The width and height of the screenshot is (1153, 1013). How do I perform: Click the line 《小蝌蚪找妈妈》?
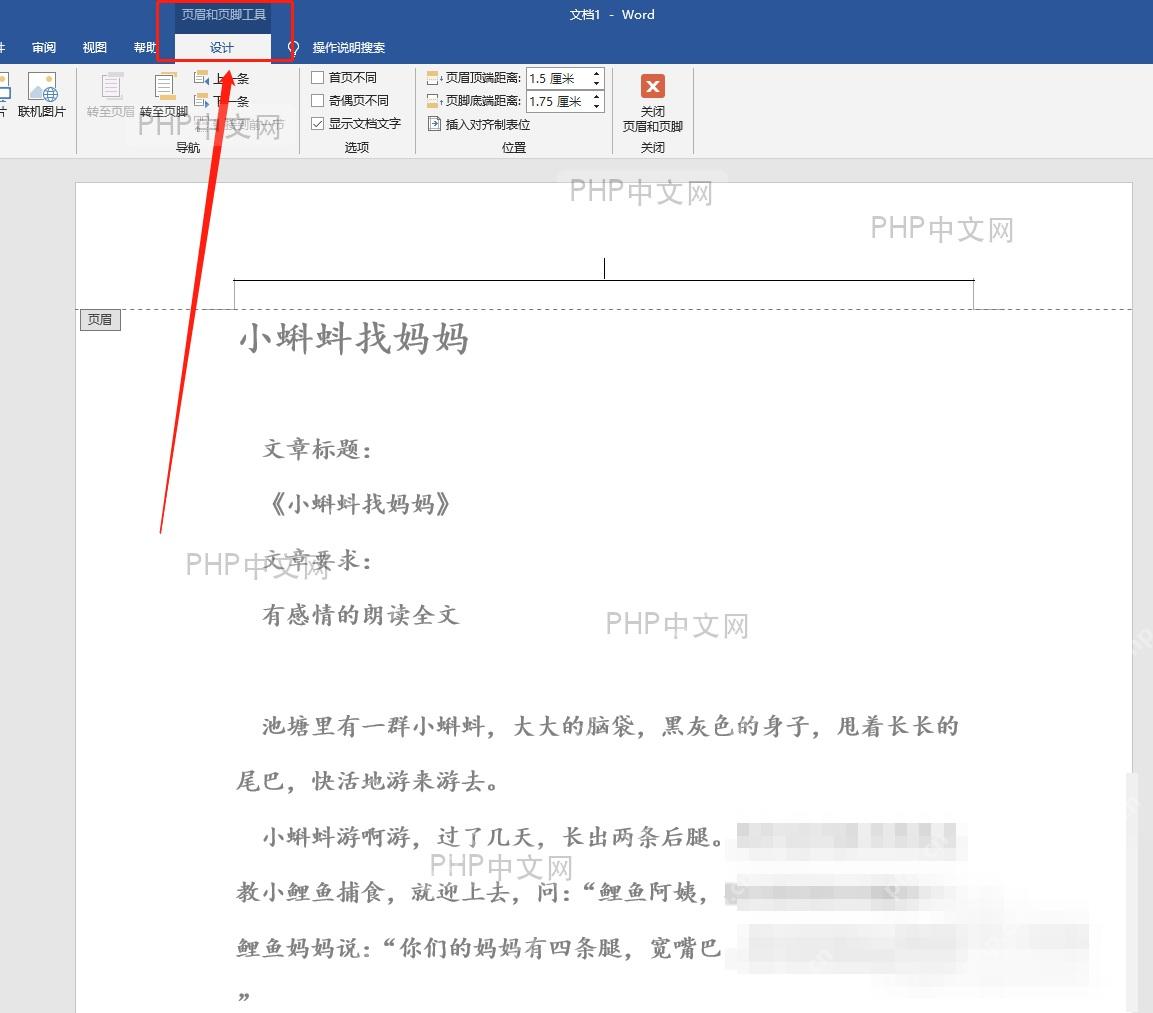click(x=360, y=504)
